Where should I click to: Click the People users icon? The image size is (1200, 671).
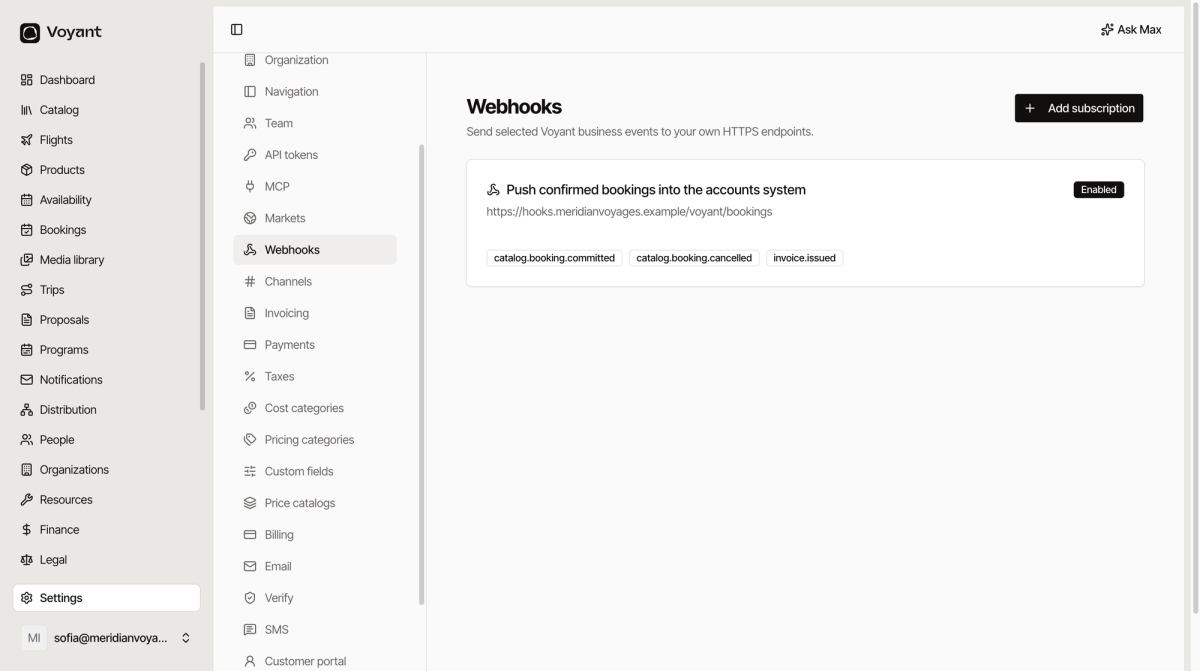pyautogui.click(x=27, y=440)
